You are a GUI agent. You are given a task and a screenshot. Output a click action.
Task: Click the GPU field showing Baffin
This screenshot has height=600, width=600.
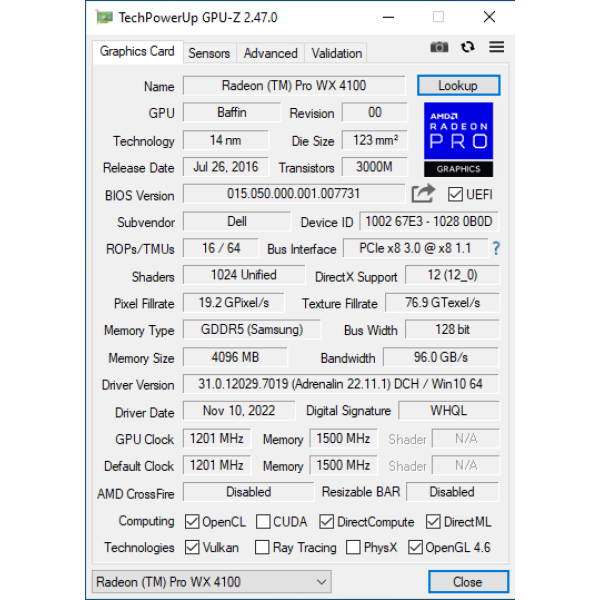232,112
